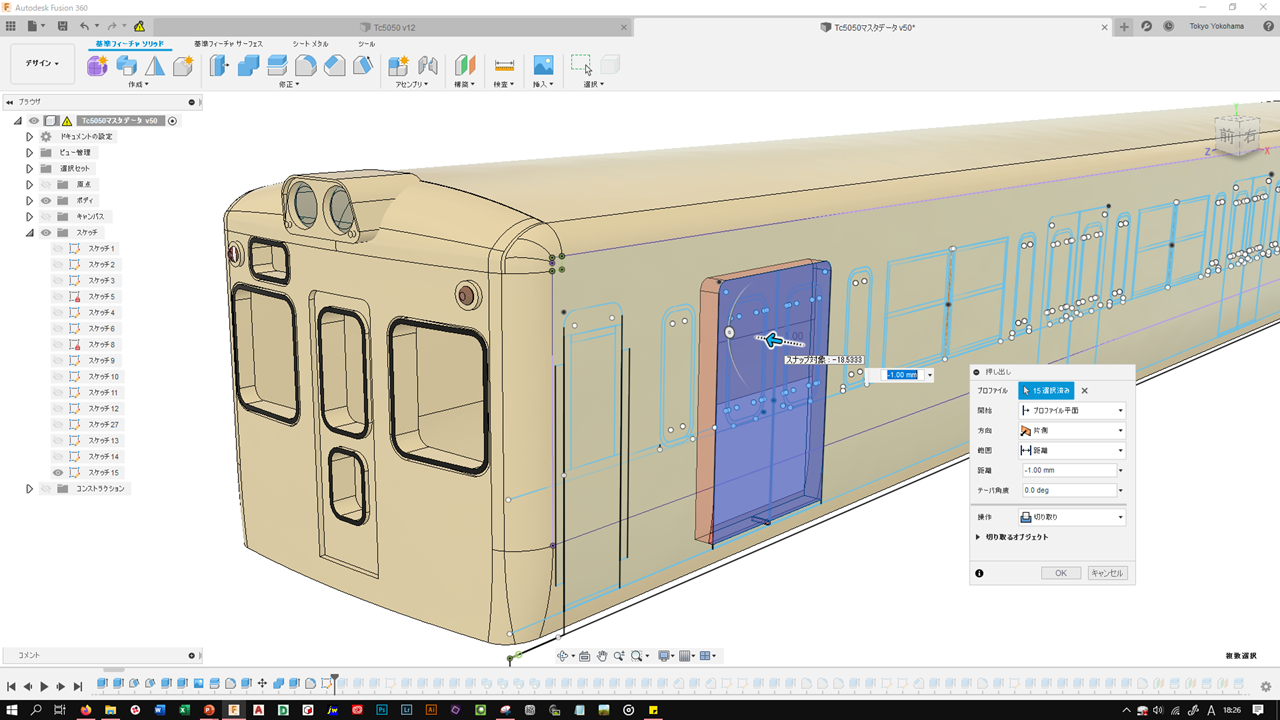Click the ViewCube in the viewport corner
The height and width of the screenshot is (720, 1280).
tap(1237, 135)
